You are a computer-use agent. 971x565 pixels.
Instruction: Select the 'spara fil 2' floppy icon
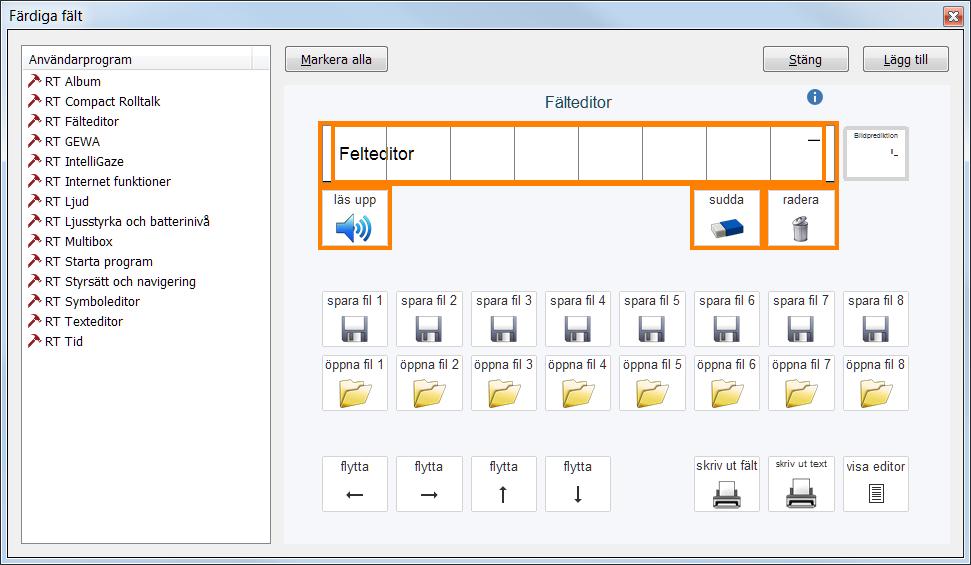pos(429,329)
